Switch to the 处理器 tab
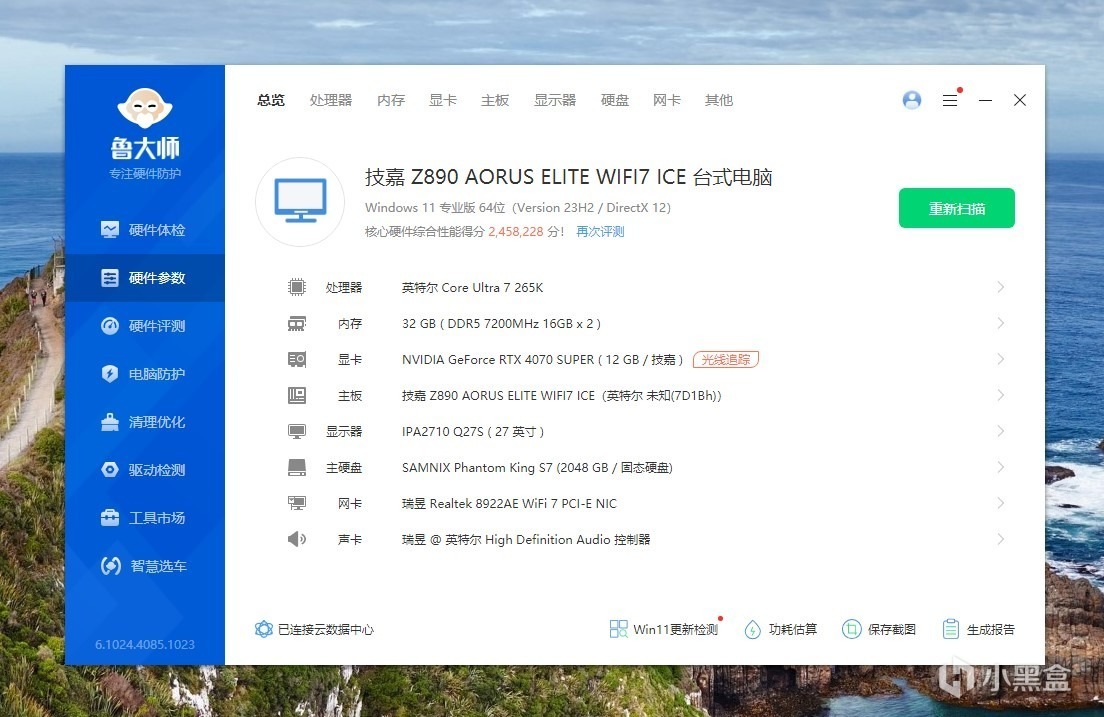The width and height of the screenshot is (1104, 717). tap(331, 100)
